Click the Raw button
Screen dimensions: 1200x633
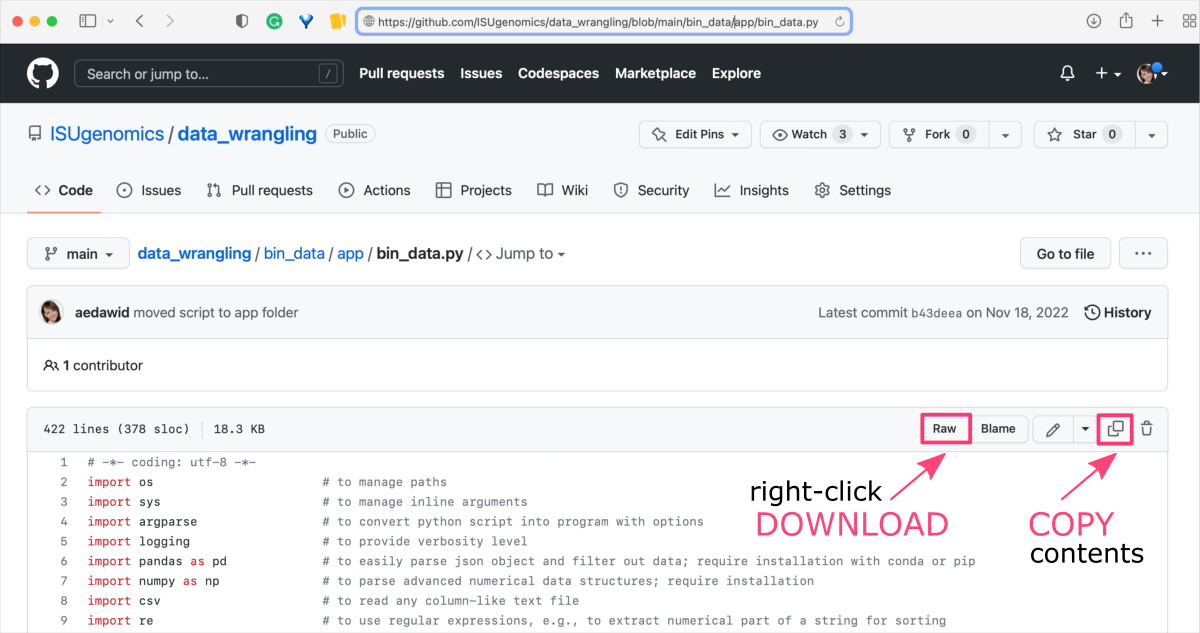tap(945, 428)
